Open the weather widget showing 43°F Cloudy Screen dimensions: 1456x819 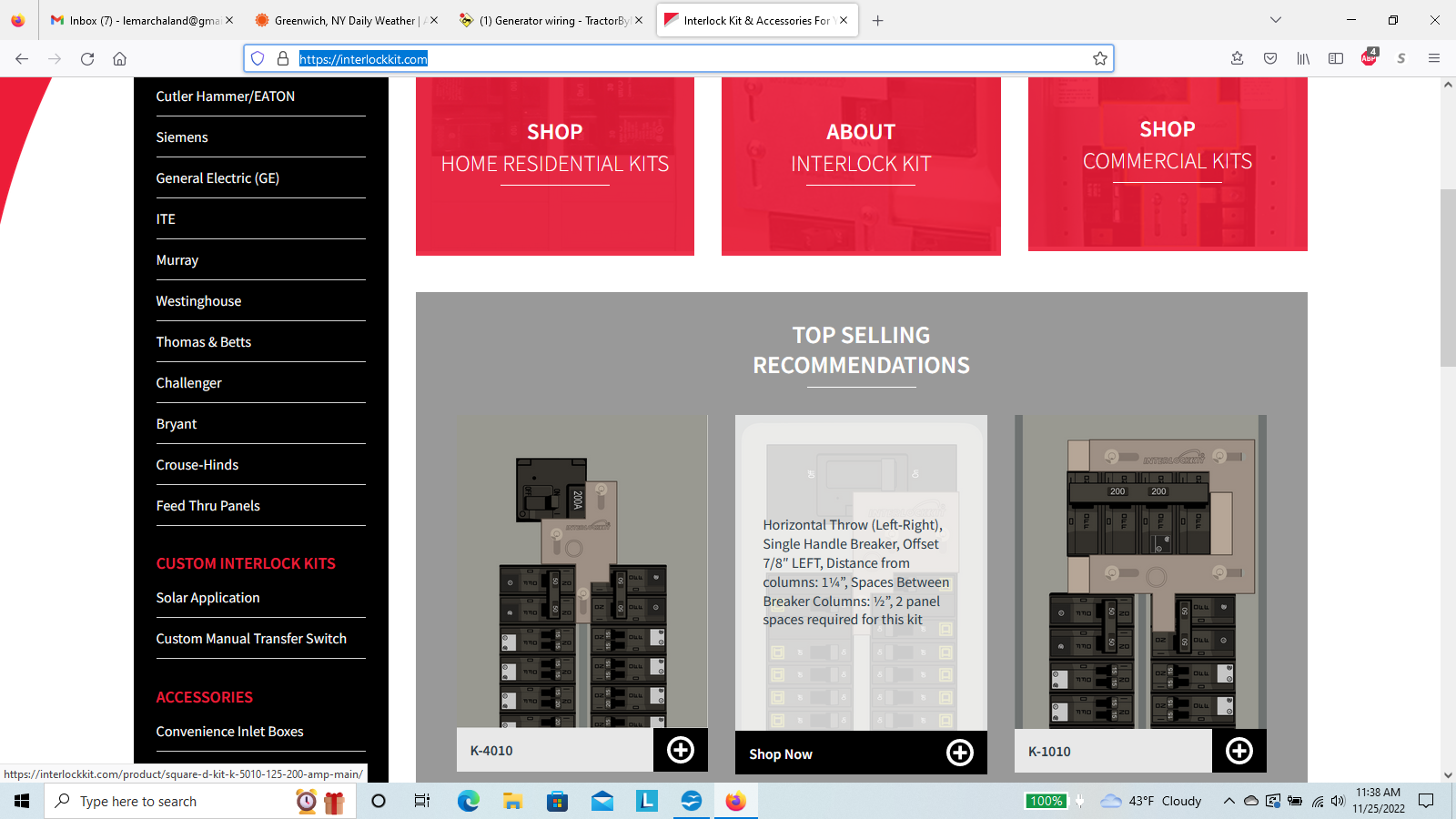pos(1151,801)
